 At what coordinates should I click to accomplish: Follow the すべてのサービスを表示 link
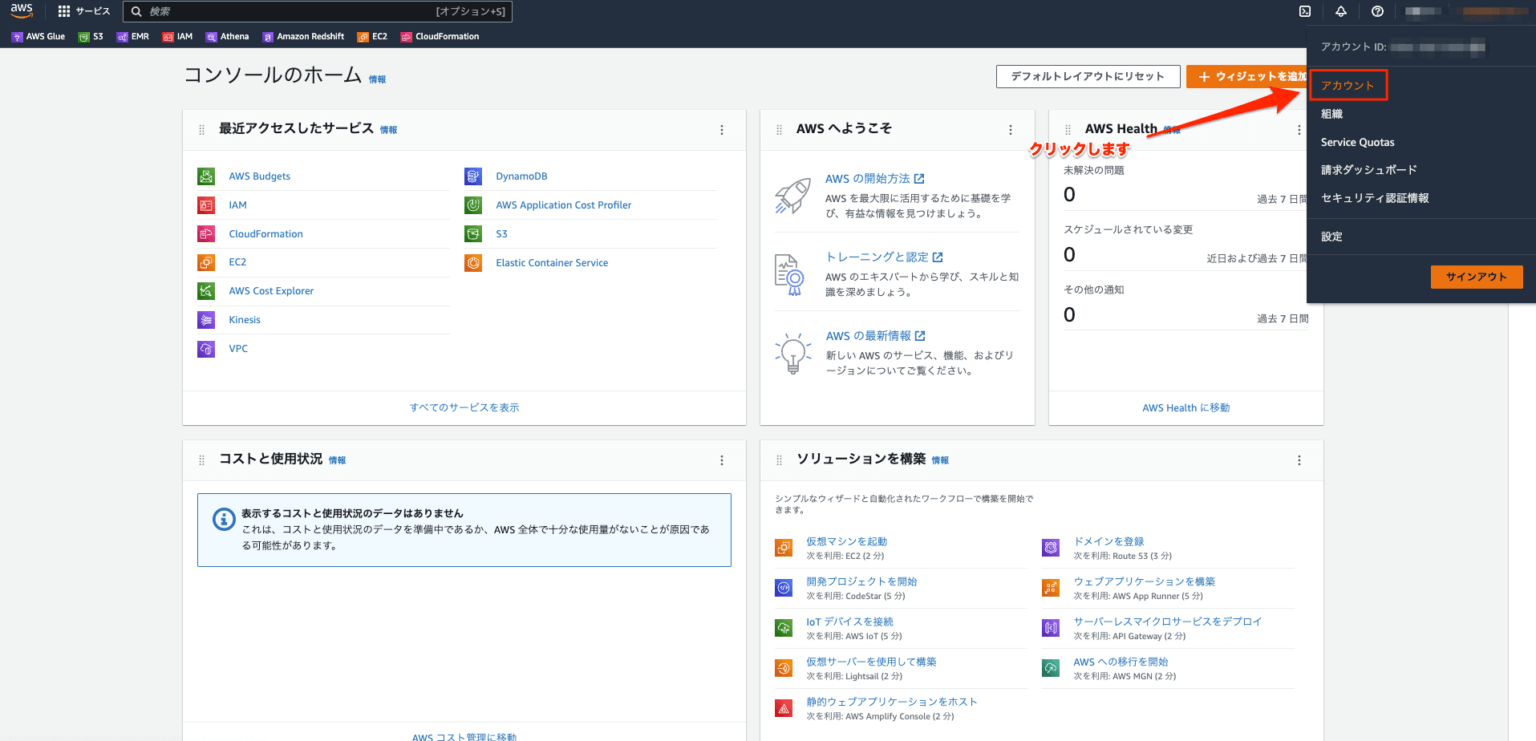coord(463,407)
